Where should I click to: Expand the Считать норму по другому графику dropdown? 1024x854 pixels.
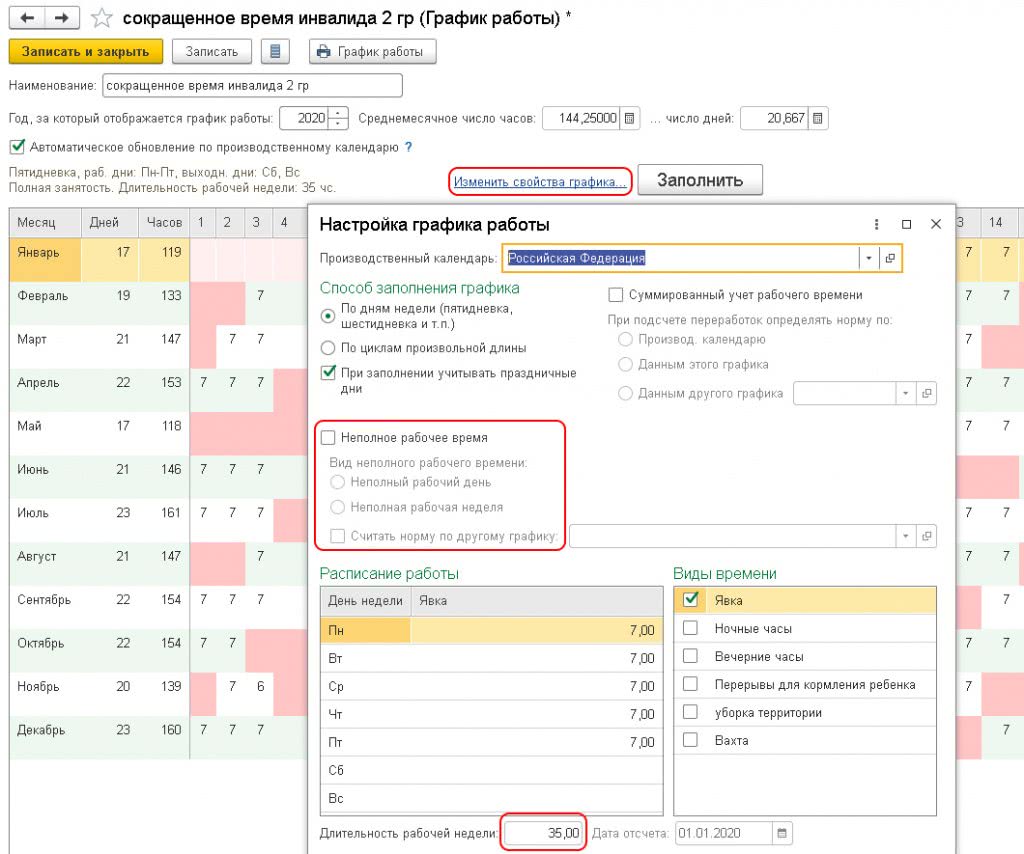(906, 536)
